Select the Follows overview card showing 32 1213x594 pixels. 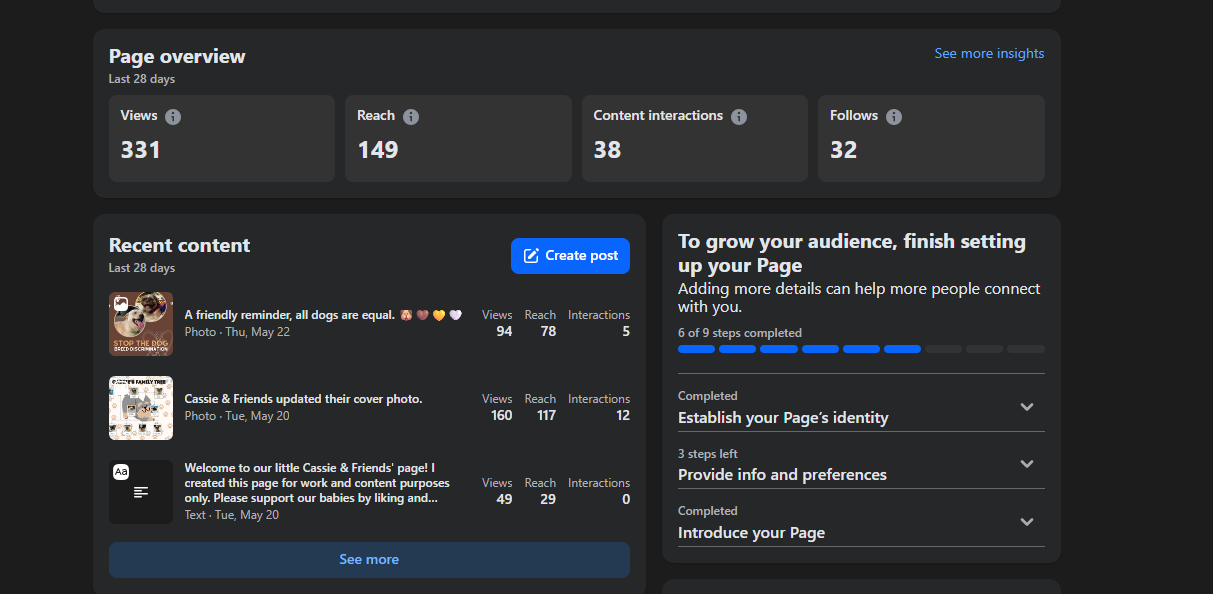931,139
